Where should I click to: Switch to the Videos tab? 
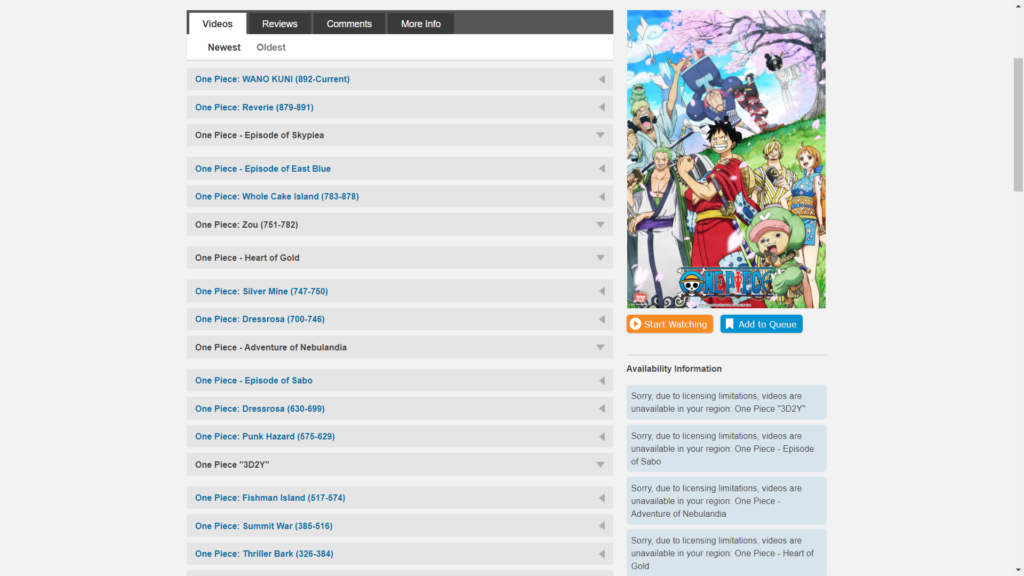point(217,24)
